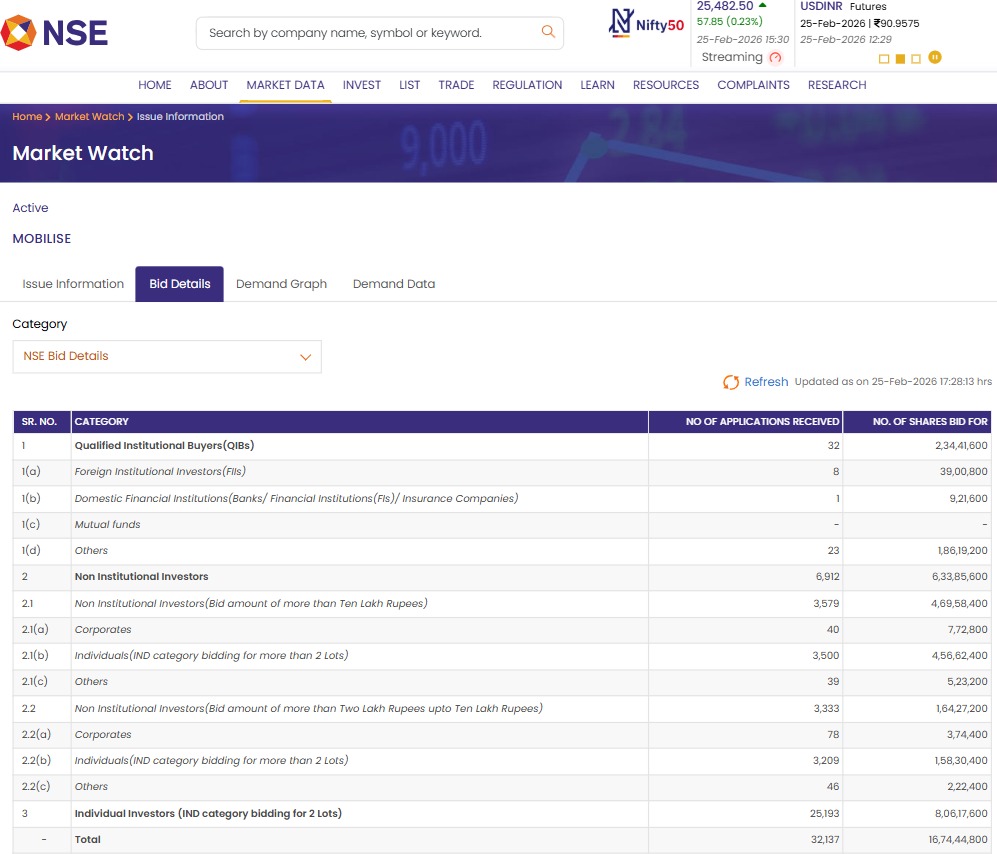This screenshot has height=854, width=997.
Task: Open the MARKET DATA menu
Action: 285,85
